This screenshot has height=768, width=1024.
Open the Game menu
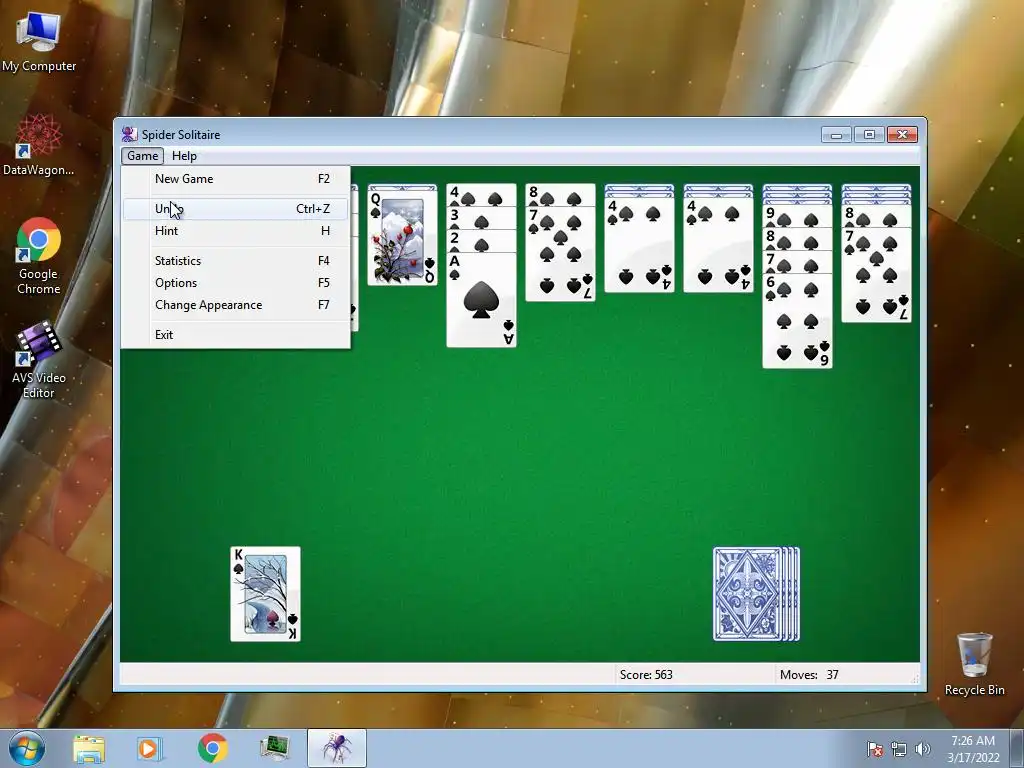click(x=142, y=155)
